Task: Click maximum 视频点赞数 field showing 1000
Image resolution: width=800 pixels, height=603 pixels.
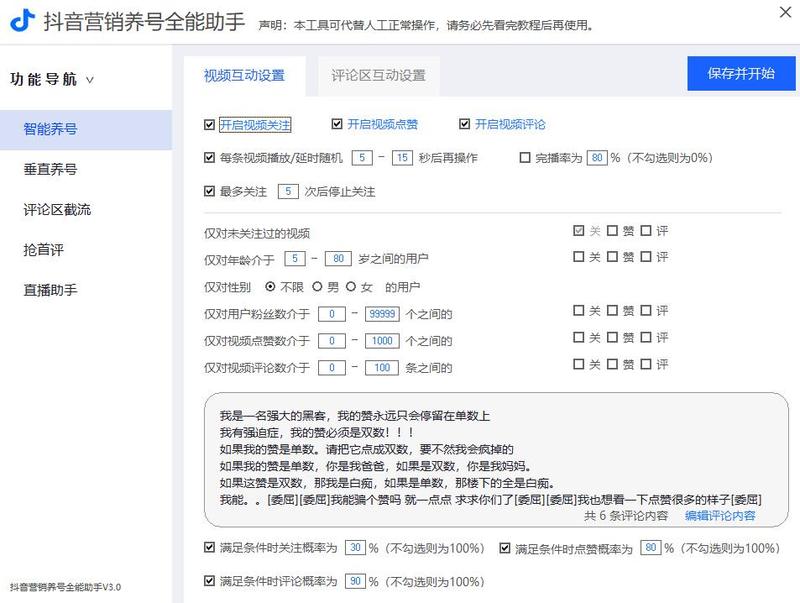Action: click(x=382, y=341)
